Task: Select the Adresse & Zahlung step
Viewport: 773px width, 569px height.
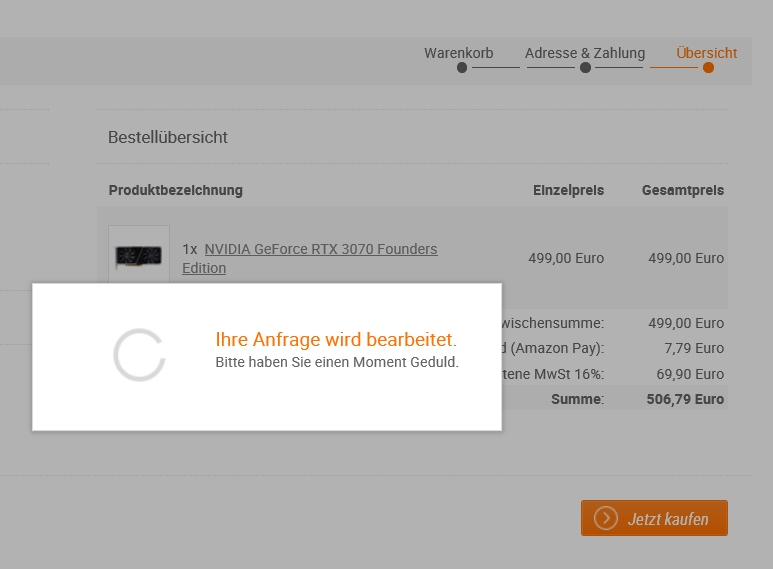Action: coord(585,53)
